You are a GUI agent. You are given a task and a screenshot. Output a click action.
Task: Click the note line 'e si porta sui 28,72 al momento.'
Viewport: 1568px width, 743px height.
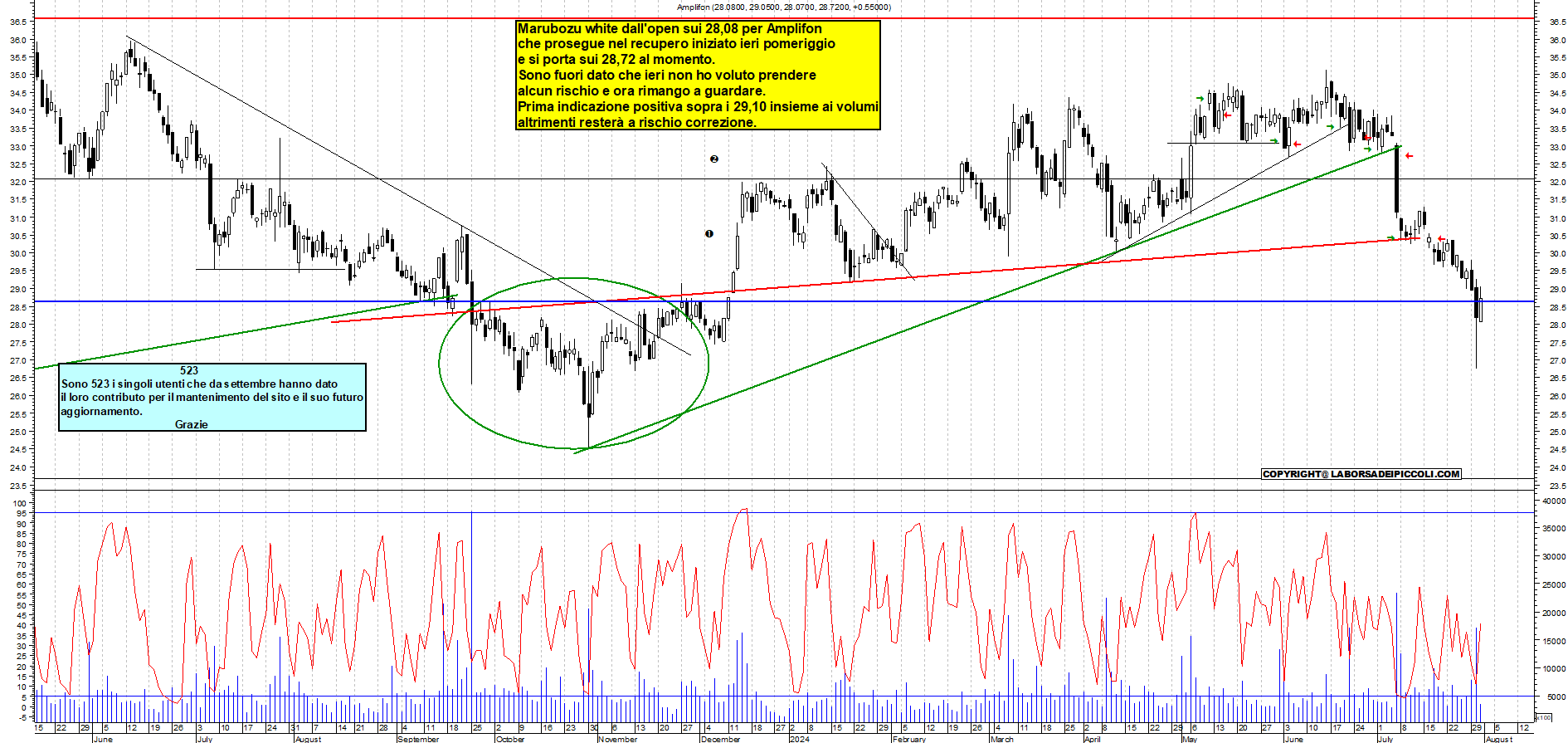point(616,59)
